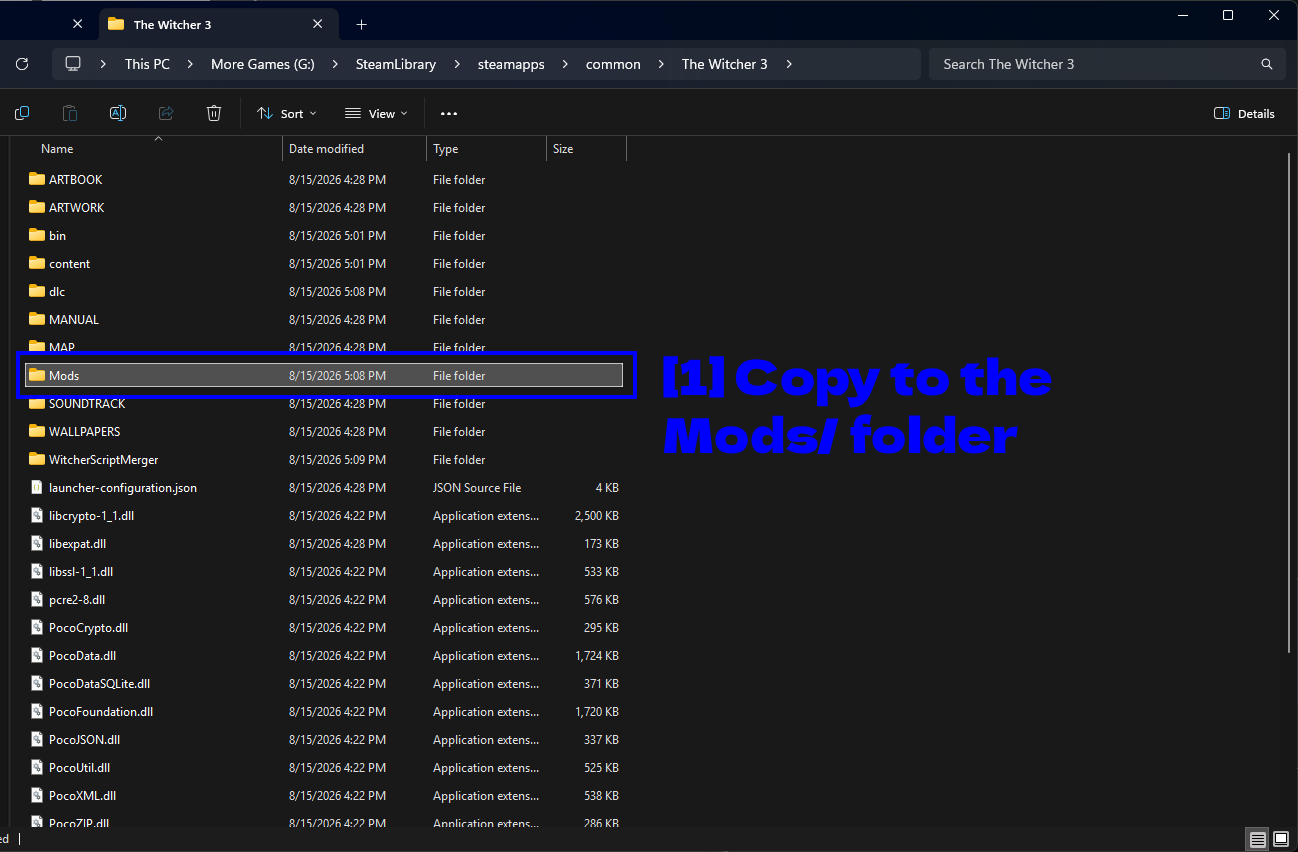Close the Witcher 3 tab
1298x852 pixels.
318,24
